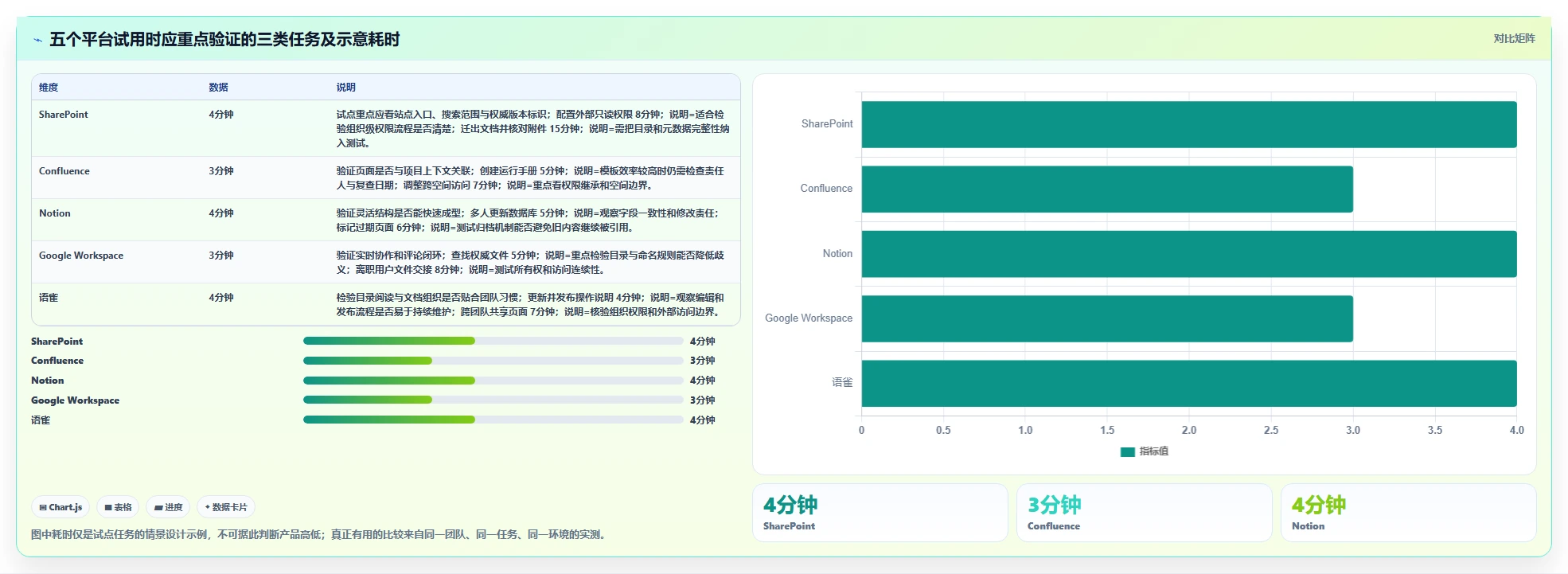Click the Google Workspace cell in the table

tap(81, 256)
